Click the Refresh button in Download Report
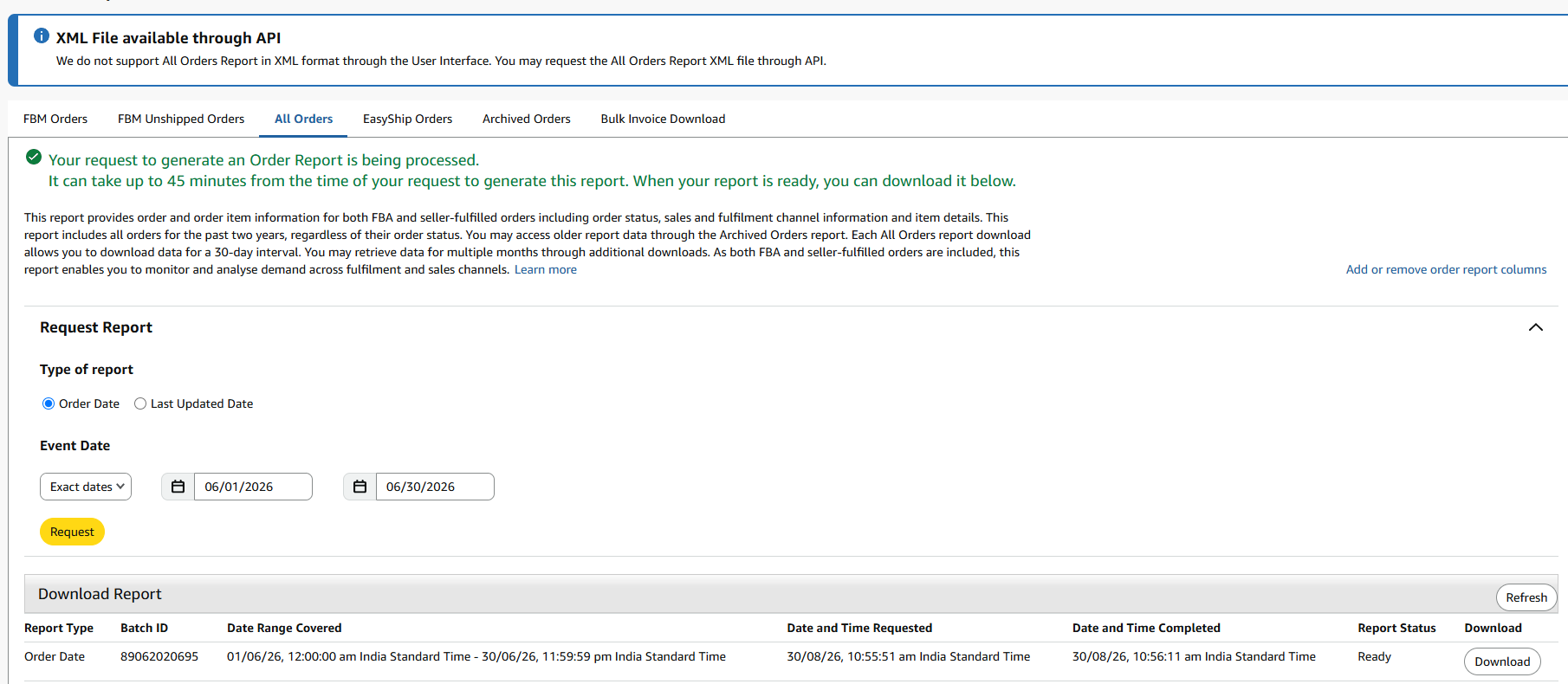The image size is (1568, 684). (1526, 597)
